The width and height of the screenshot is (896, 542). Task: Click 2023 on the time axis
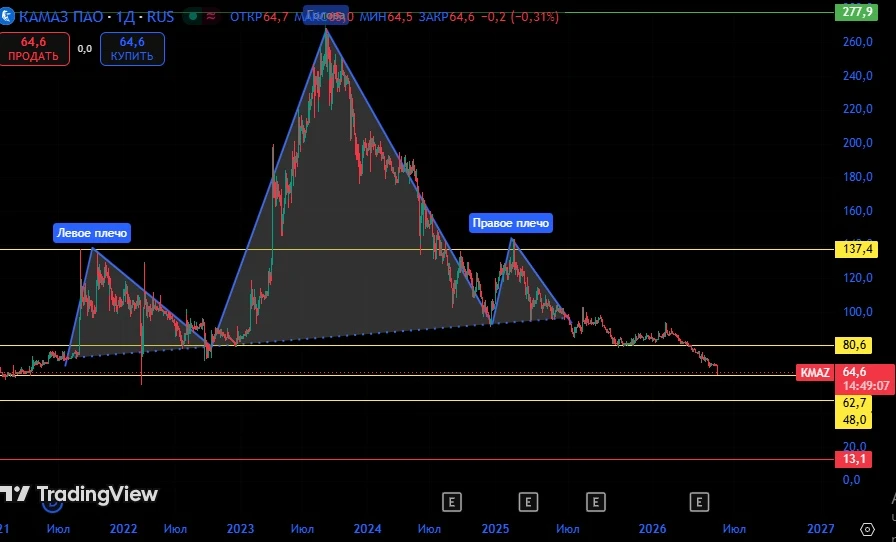[x=240, y=529]
